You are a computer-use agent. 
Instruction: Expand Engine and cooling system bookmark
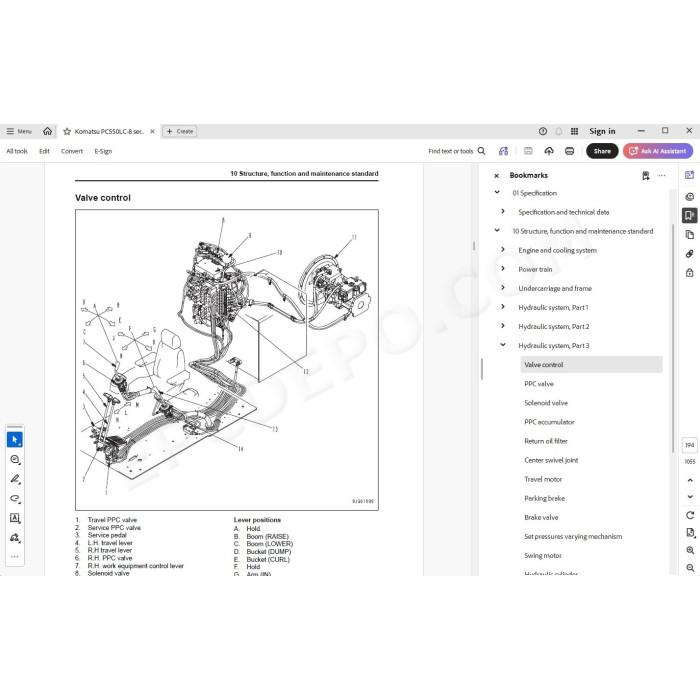tap(503, 250)
